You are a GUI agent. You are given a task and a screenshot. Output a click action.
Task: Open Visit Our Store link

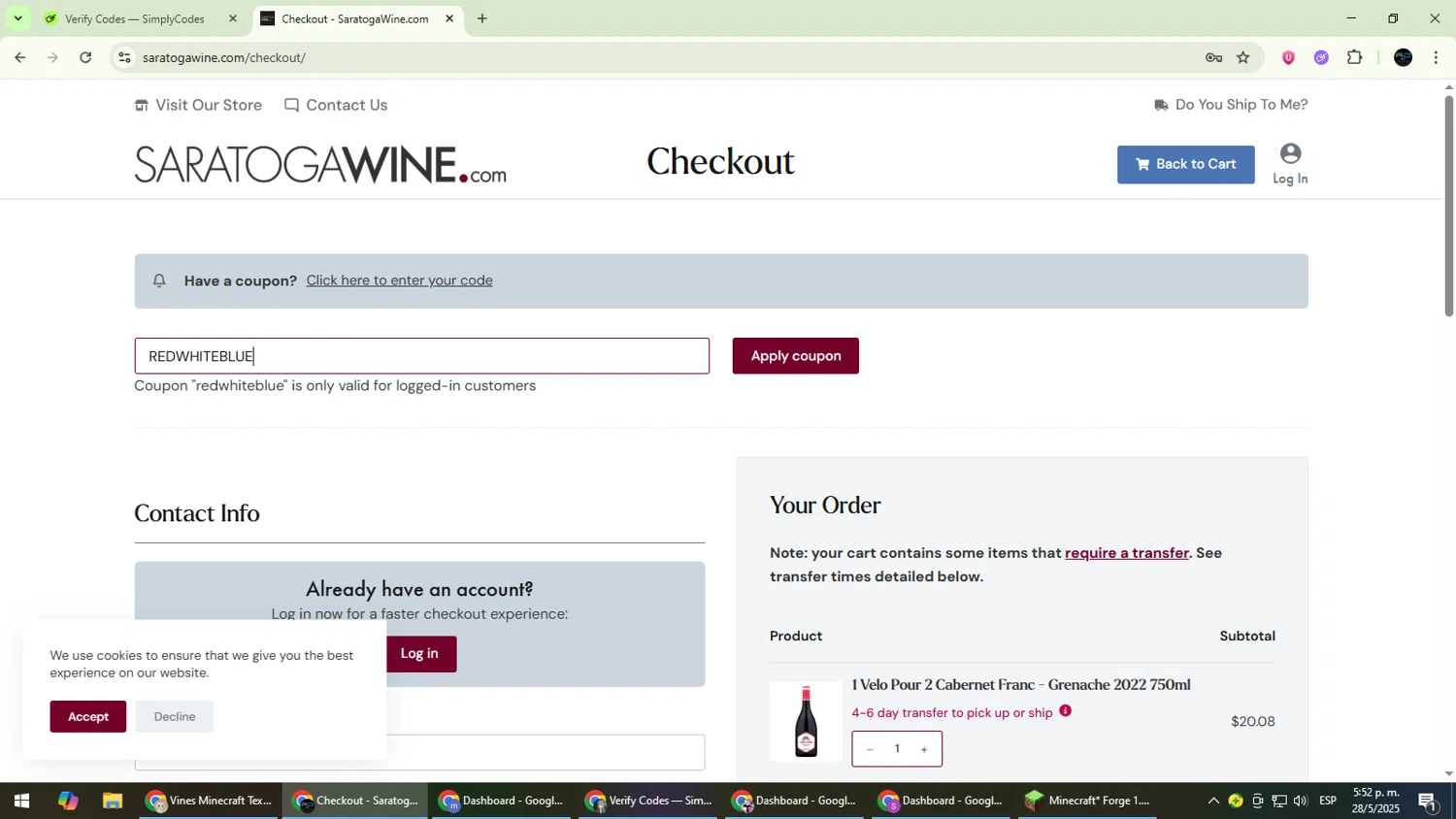[198, 105]
